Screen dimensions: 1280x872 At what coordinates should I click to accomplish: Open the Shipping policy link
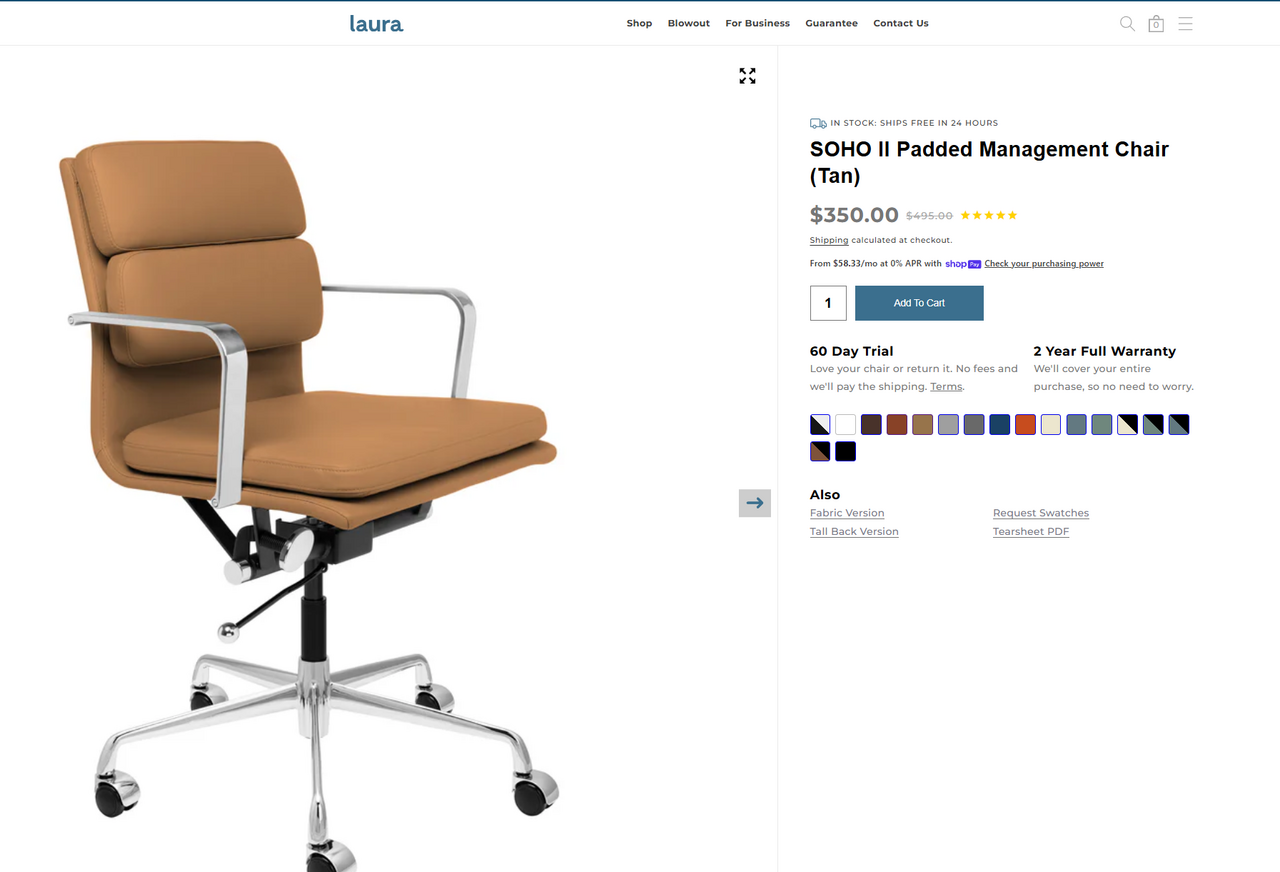[x=829, y=240]
